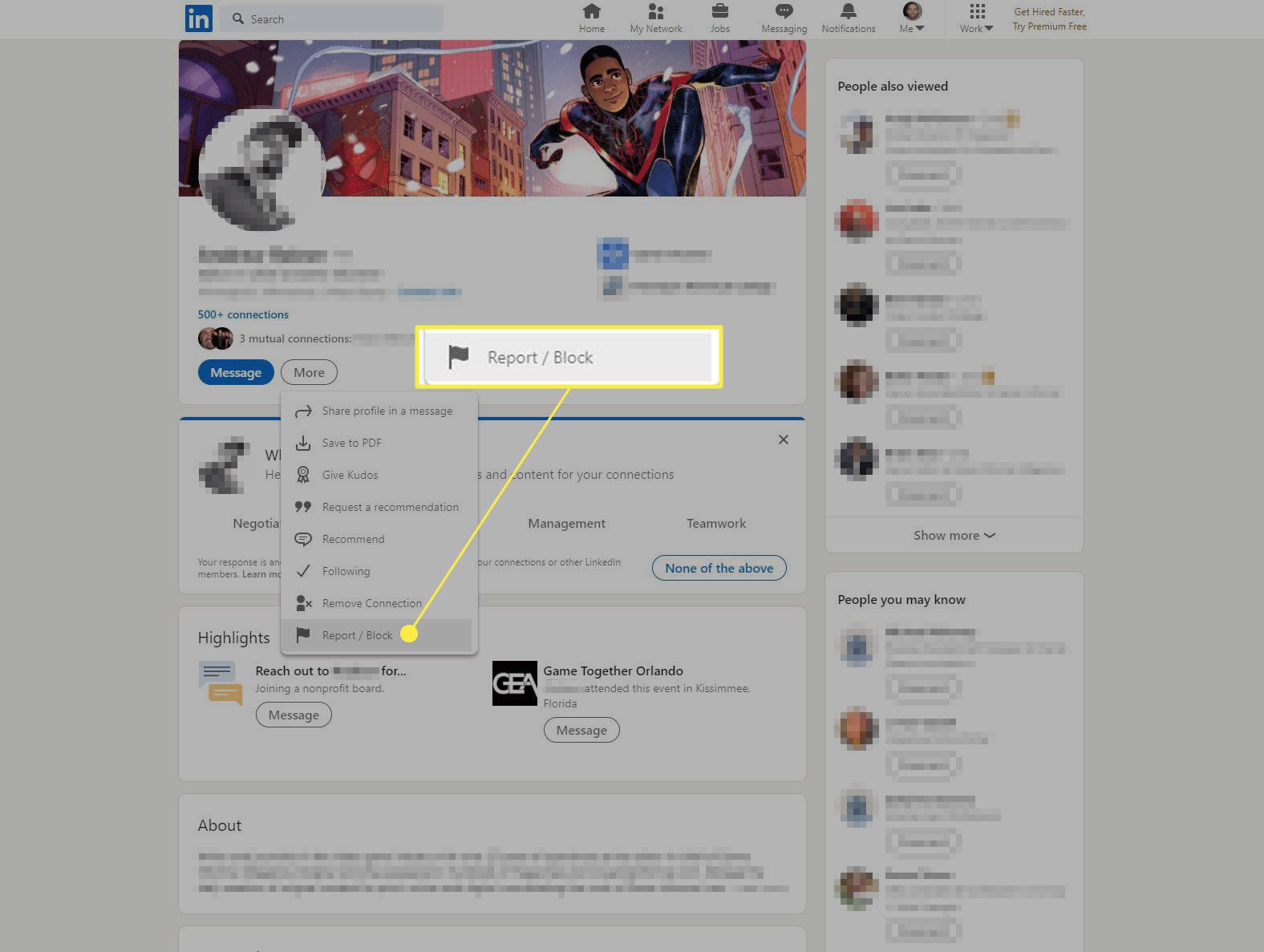Click None of the above button
This screenshot has width=1264, height=952.
[x=719, y=568]
